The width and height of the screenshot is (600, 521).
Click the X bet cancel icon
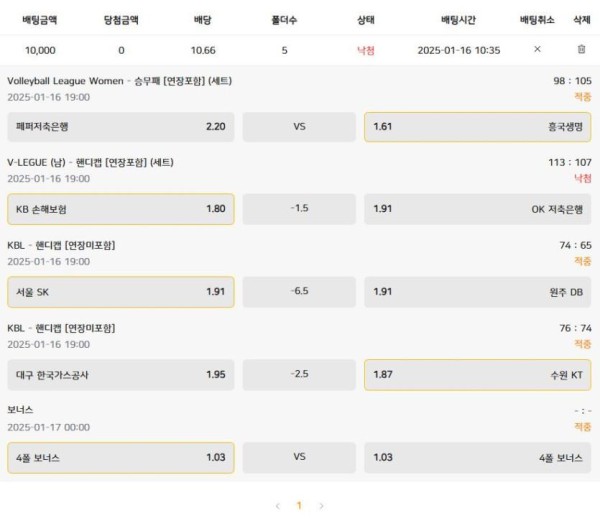537,49
